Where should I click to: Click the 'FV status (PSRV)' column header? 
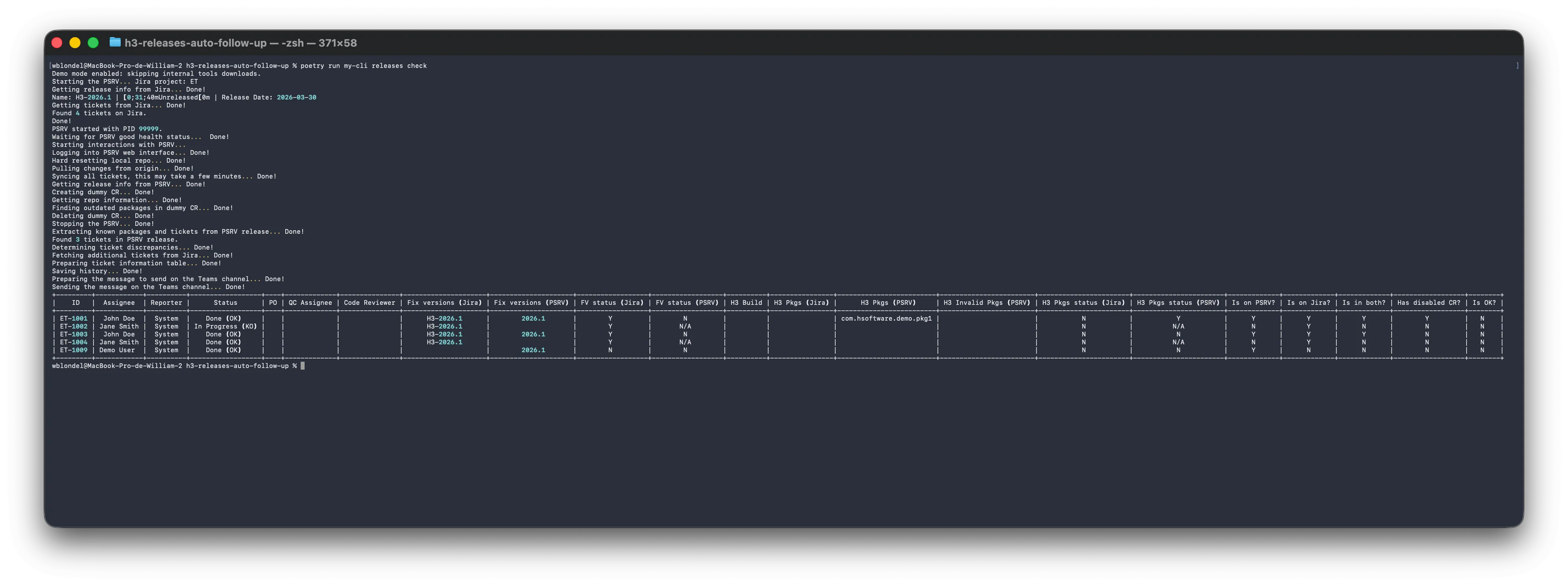pyautogui.click(x=687, y=303)
